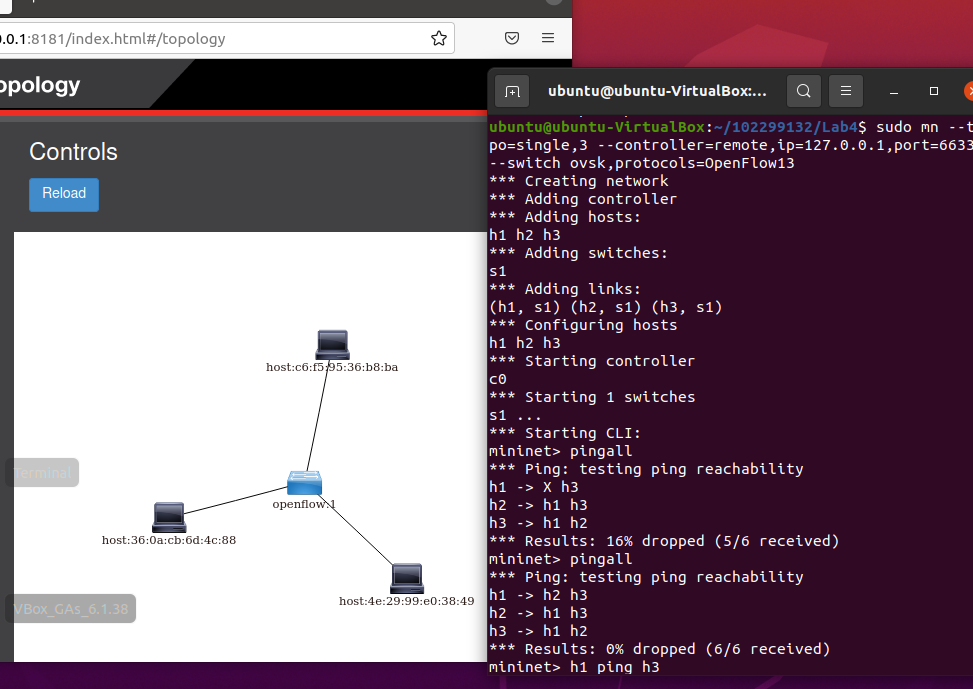Open the terminal hamburger menu
Viewport: 973px width, 689px height.
(x=846, y=91)
